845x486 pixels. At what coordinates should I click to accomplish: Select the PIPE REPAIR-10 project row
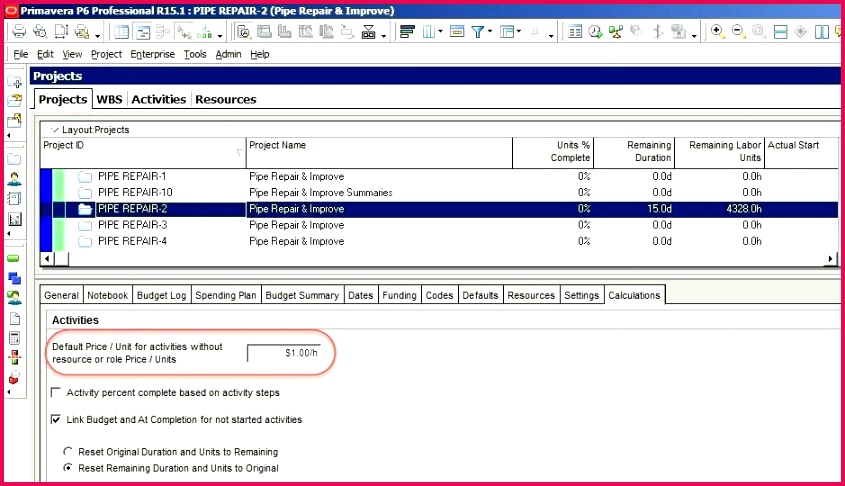click(x=439, y=192)
